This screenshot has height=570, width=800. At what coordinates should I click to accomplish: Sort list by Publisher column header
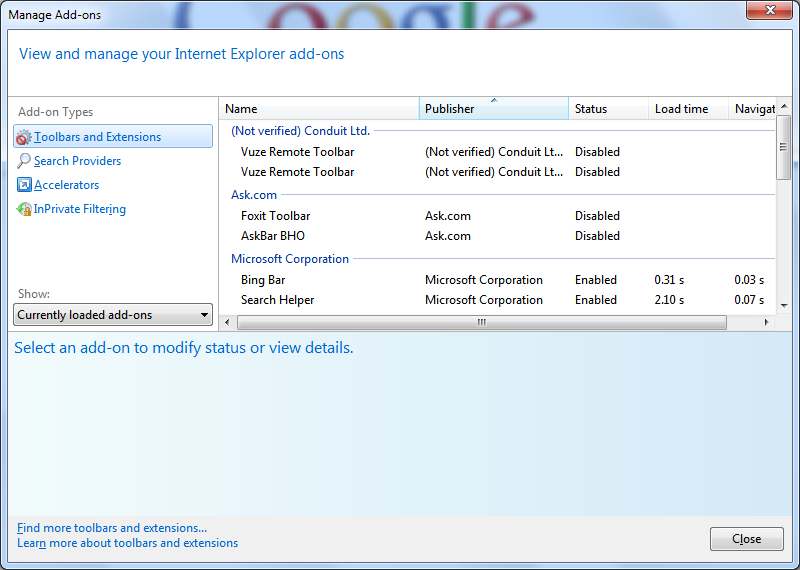tap(493, 109)
